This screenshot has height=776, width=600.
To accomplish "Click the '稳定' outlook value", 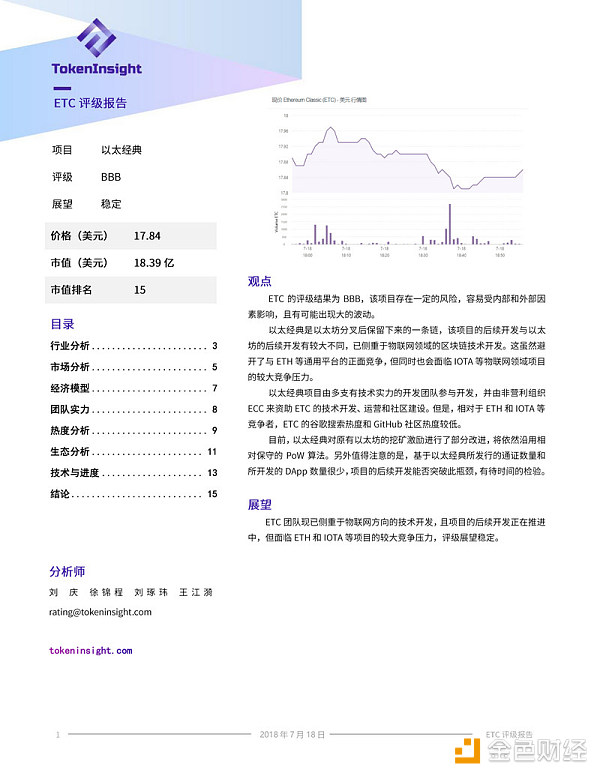I will pyautogui.click(x=111, y=204).
